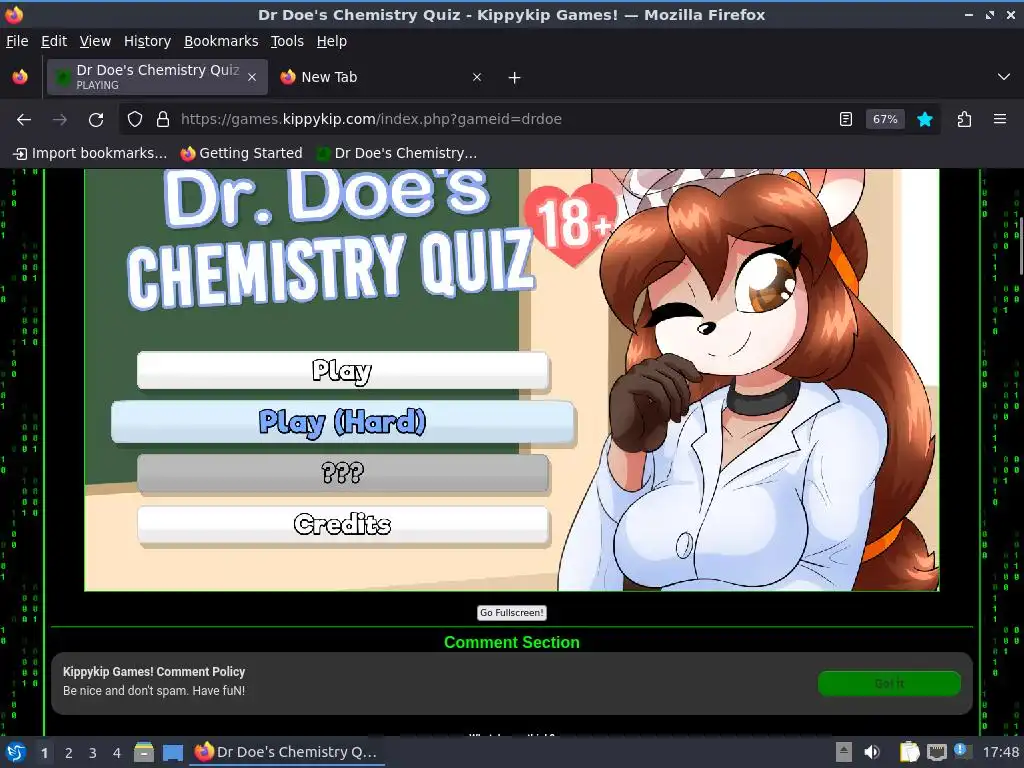Click the page vertical scrollbar
1024x768 pixels.
pos(1021,247)
